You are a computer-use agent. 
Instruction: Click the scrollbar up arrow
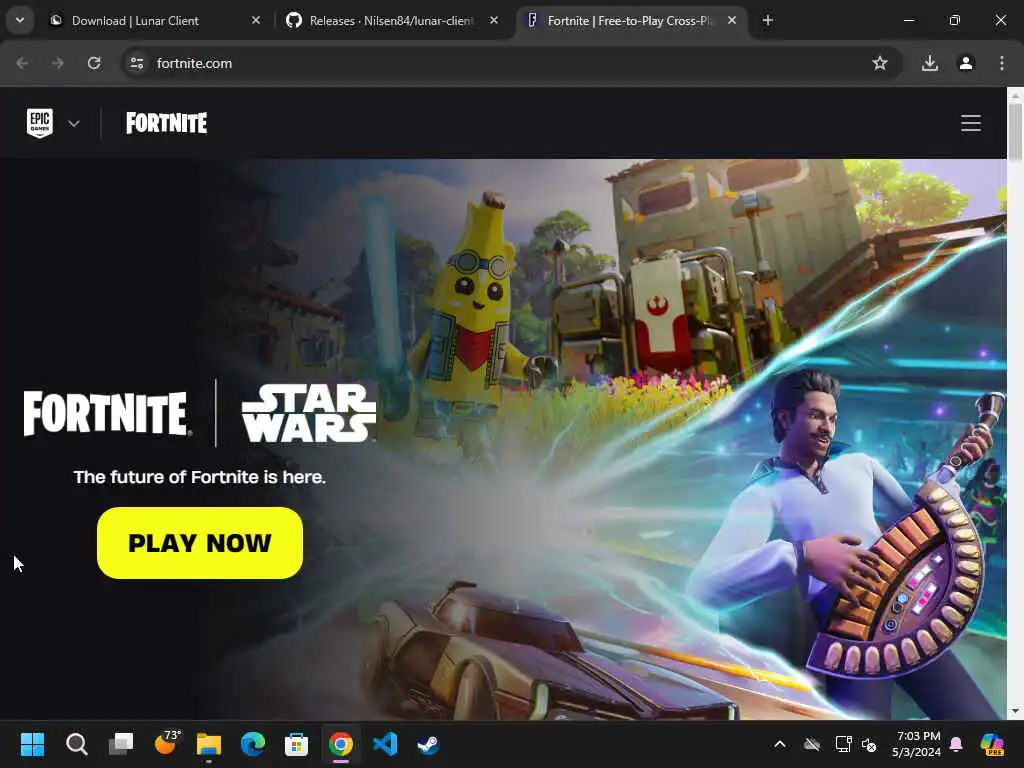pyautogui.click(x=1016, y=95)
